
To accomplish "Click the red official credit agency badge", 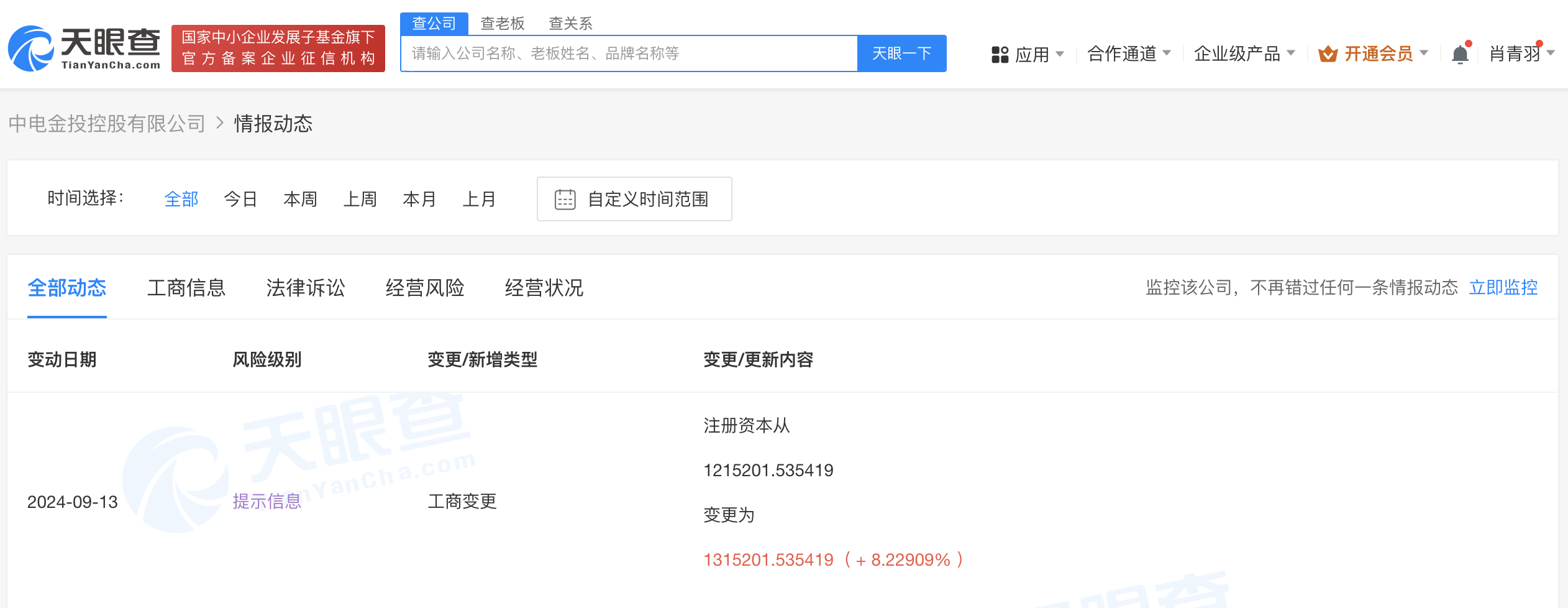I will [x=278, y=48].
